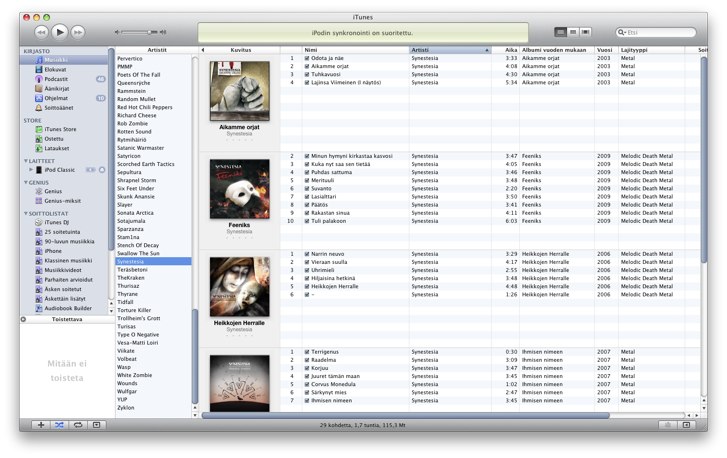The image size is (727, 458).
Task: Click the Etsi search field
Action: tap(656, 32)
